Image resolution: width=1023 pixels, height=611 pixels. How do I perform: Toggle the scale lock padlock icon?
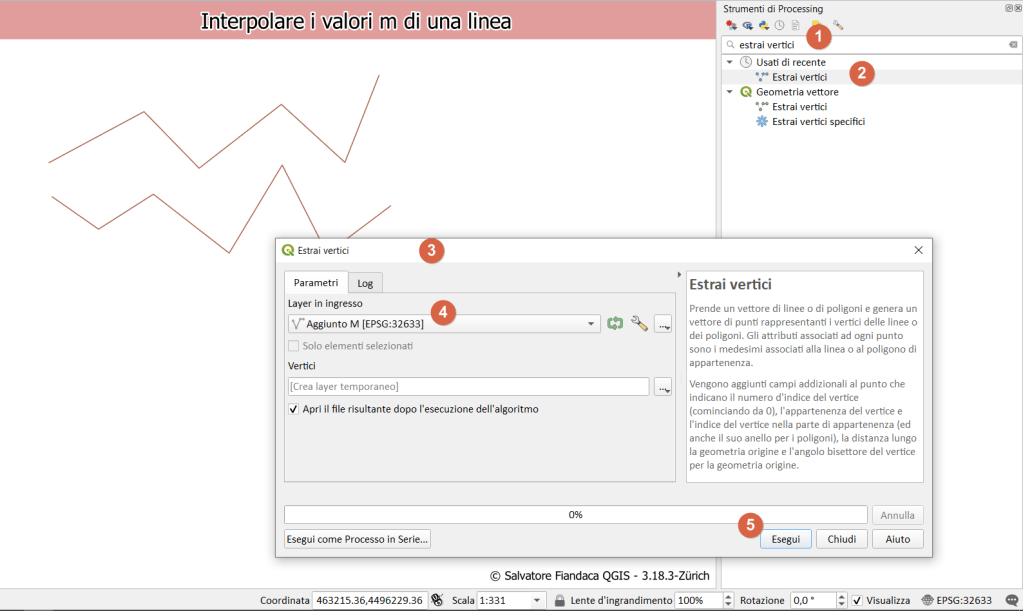point(562,600)
